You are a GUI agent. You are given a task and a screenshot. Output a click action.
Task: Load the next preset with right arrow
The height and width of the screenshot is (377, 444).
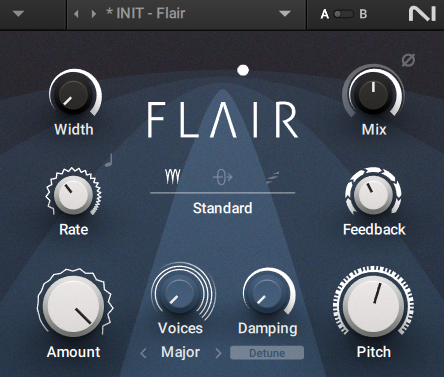pos(94,14)
